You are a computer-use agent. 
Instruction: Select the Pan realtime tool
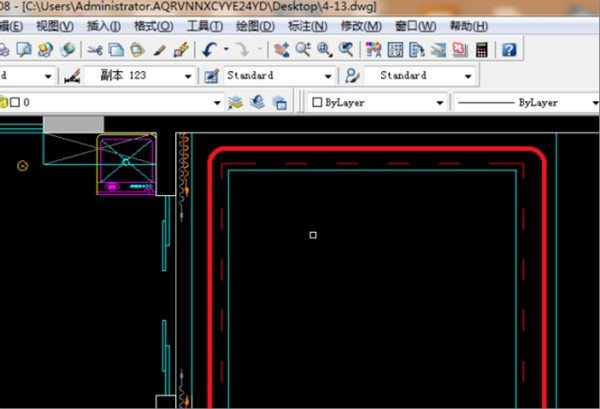pyautogui.click(x=282, y=49)
